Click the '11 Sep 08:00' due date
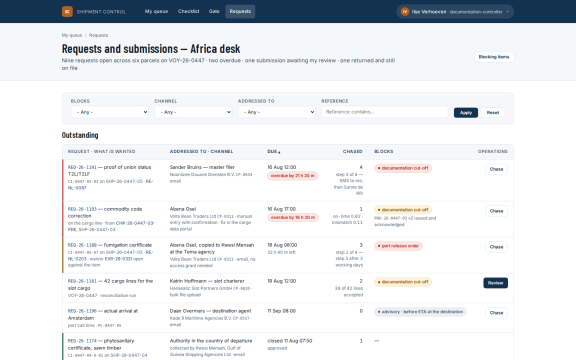The height and width of the screenshot is (360, 576). pyautogui.click(x=281, y=311)
